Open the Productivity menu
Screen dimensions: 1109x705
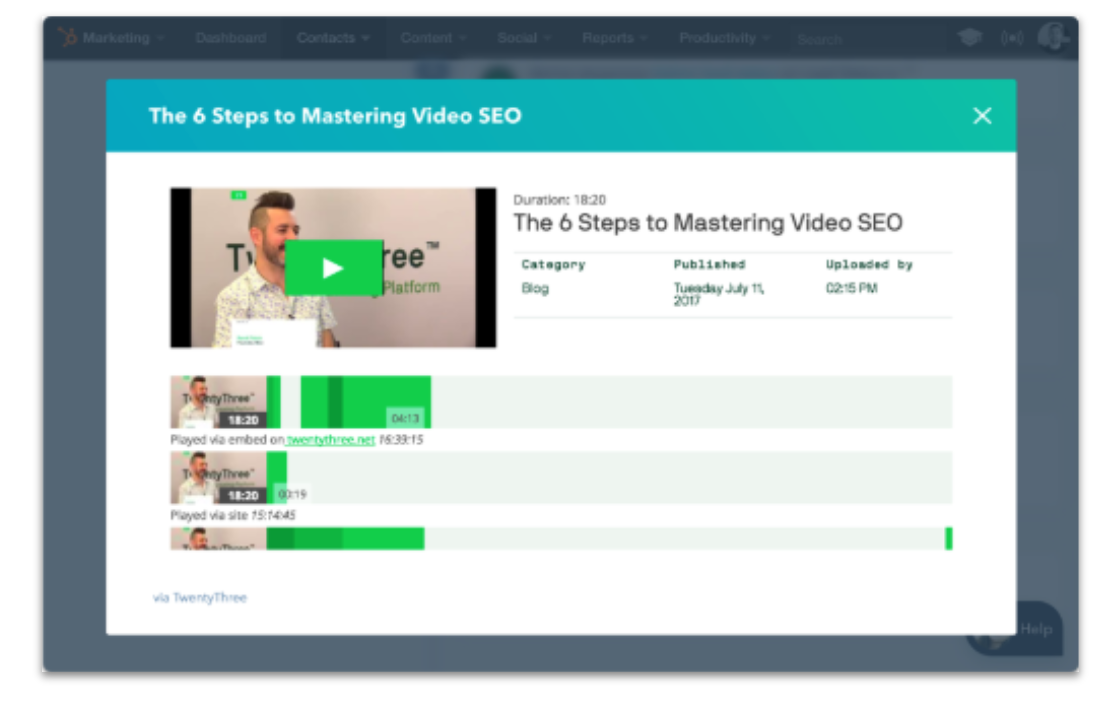point(724,38)
